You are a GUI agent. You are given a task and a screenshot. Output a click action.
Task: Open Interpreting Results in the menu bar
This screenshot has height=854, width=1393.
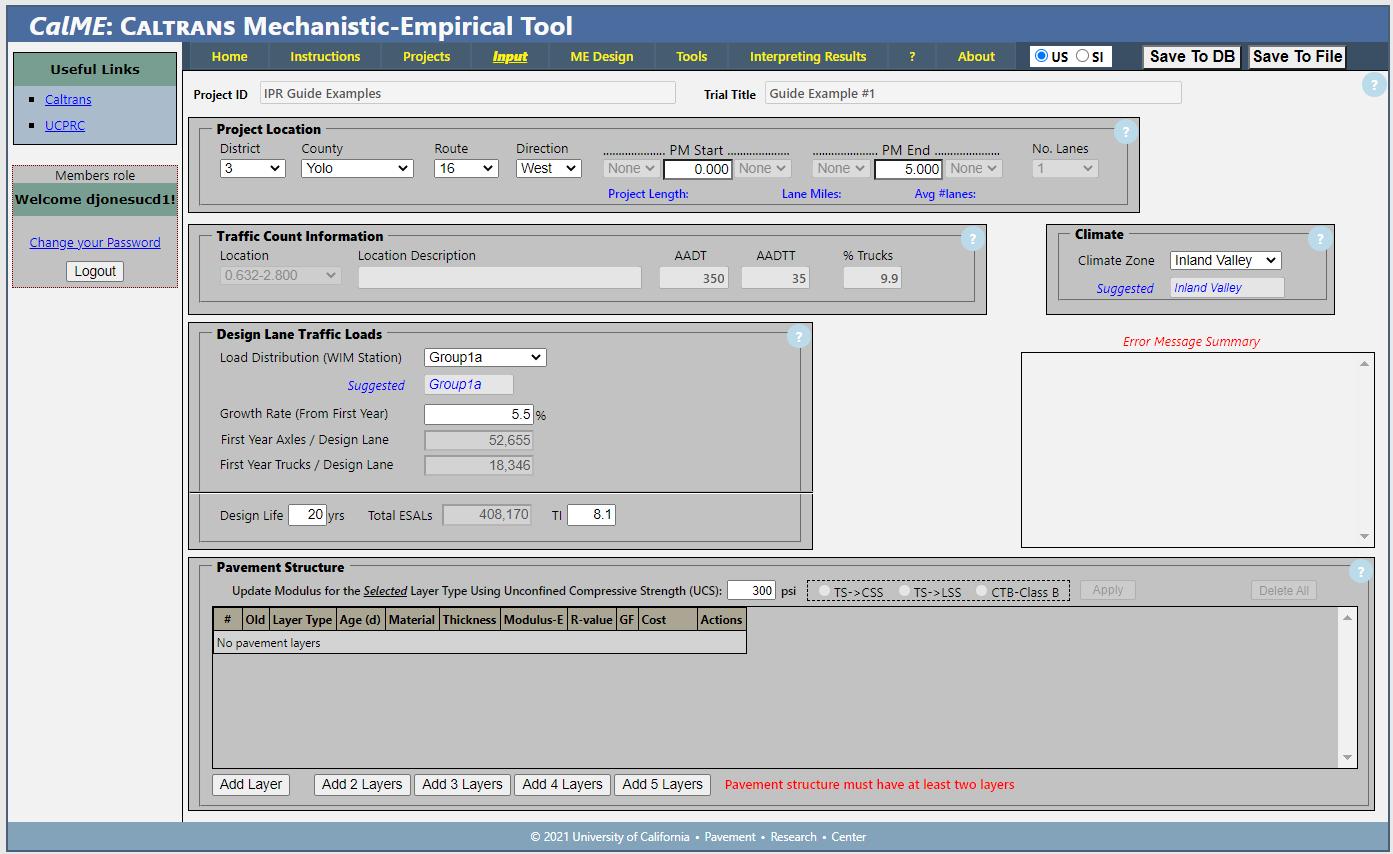(808, 56)
